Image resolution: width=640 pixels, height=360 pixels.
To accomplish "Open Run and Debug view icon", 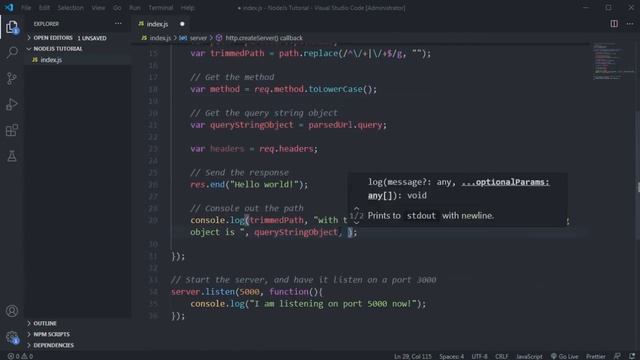I will 12,104.
